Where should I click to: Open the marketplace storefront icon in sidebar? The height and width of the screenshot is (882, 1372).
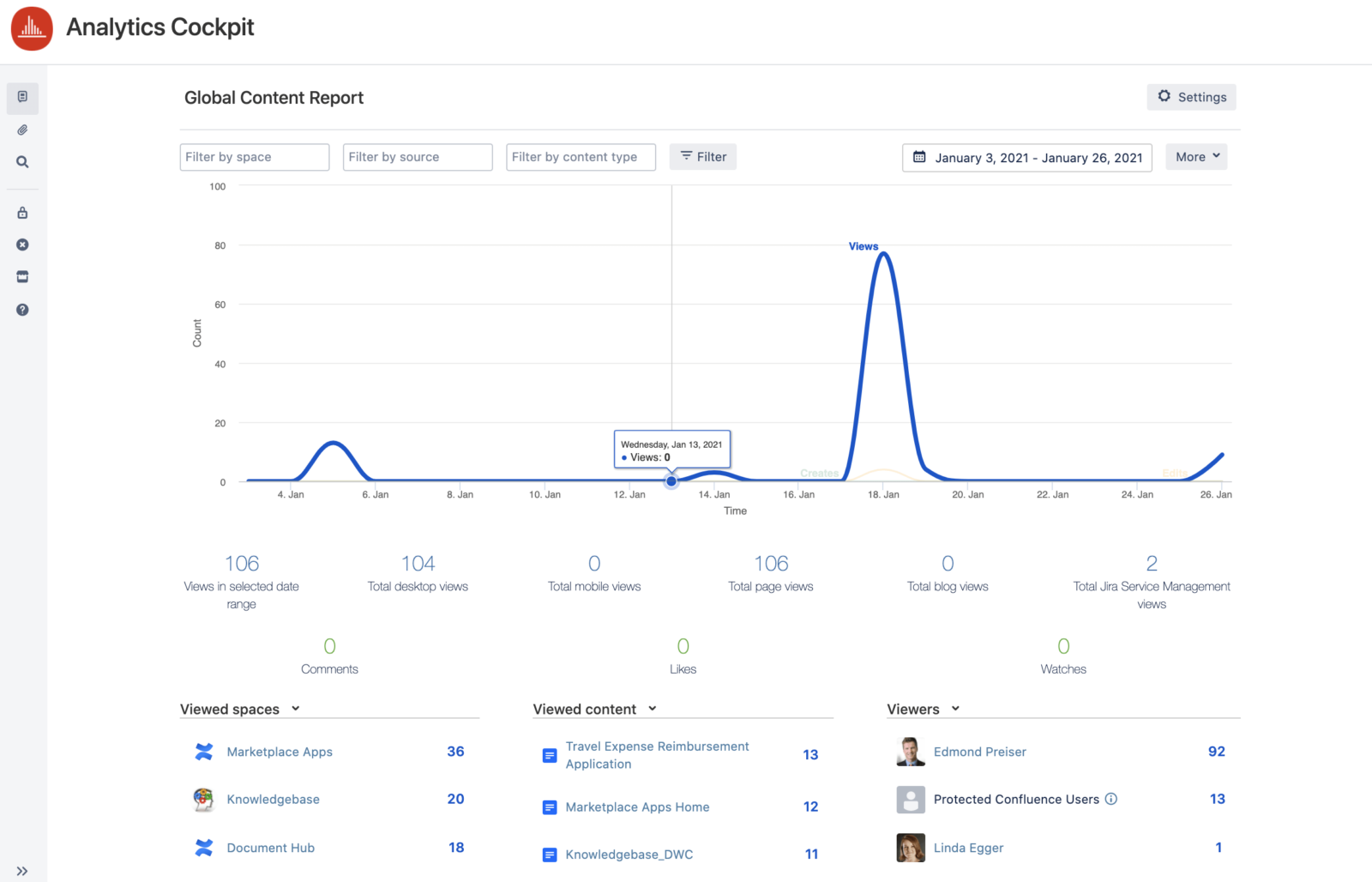coord(22,276)
